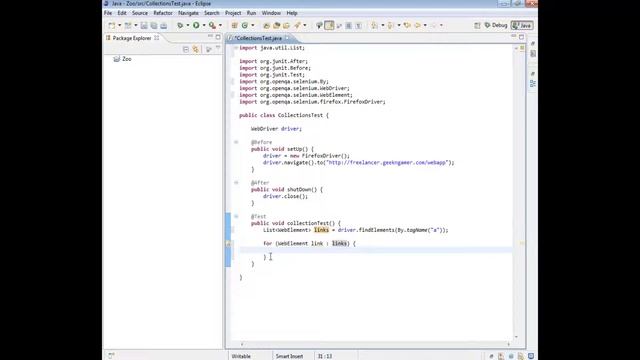Viewport: 640px width, 360px height.
Task: Open the Edit menu
Action: coord(122,13)
